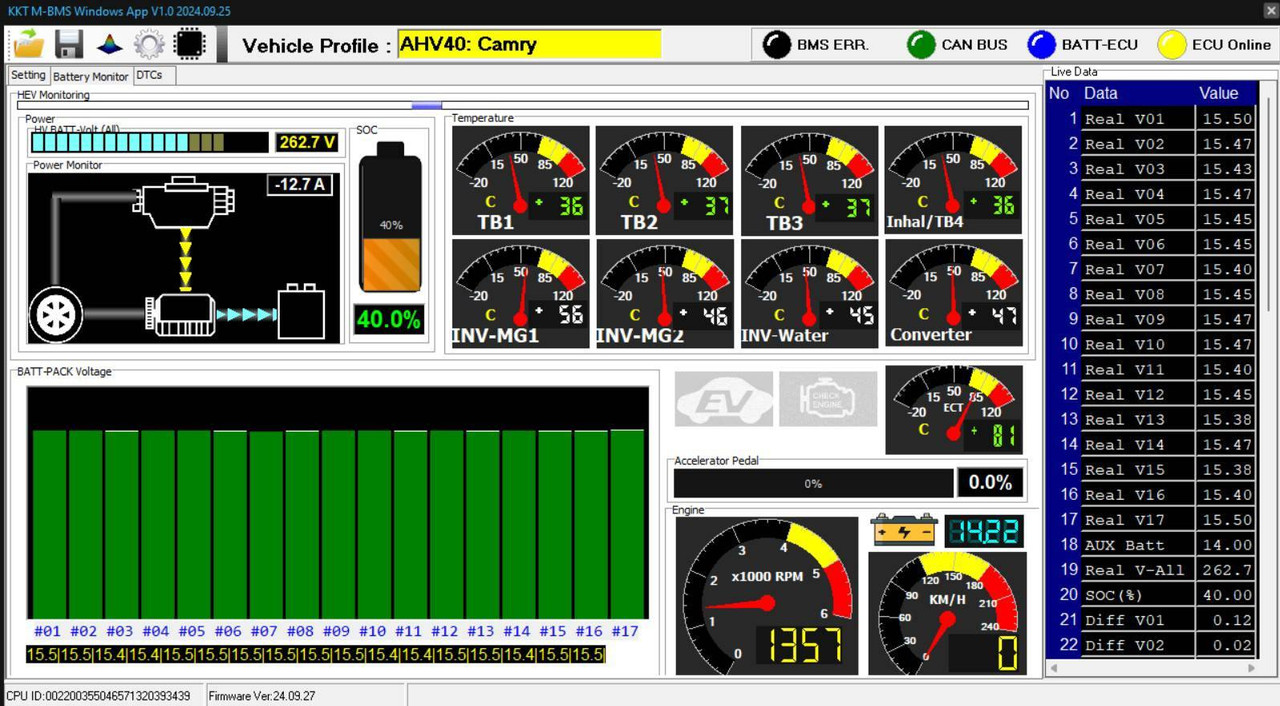
Task: Click the BMS ERR. black indicator light
Action: pyautogui.click(x=777, y=45)
